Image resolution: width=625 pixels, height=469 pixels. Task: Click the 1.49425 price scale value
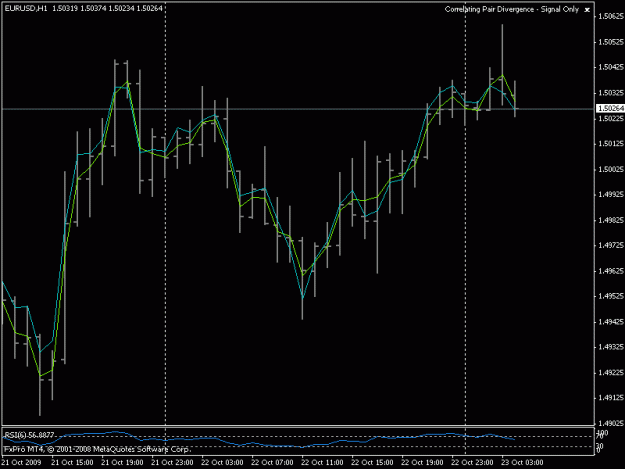[611, 322]
